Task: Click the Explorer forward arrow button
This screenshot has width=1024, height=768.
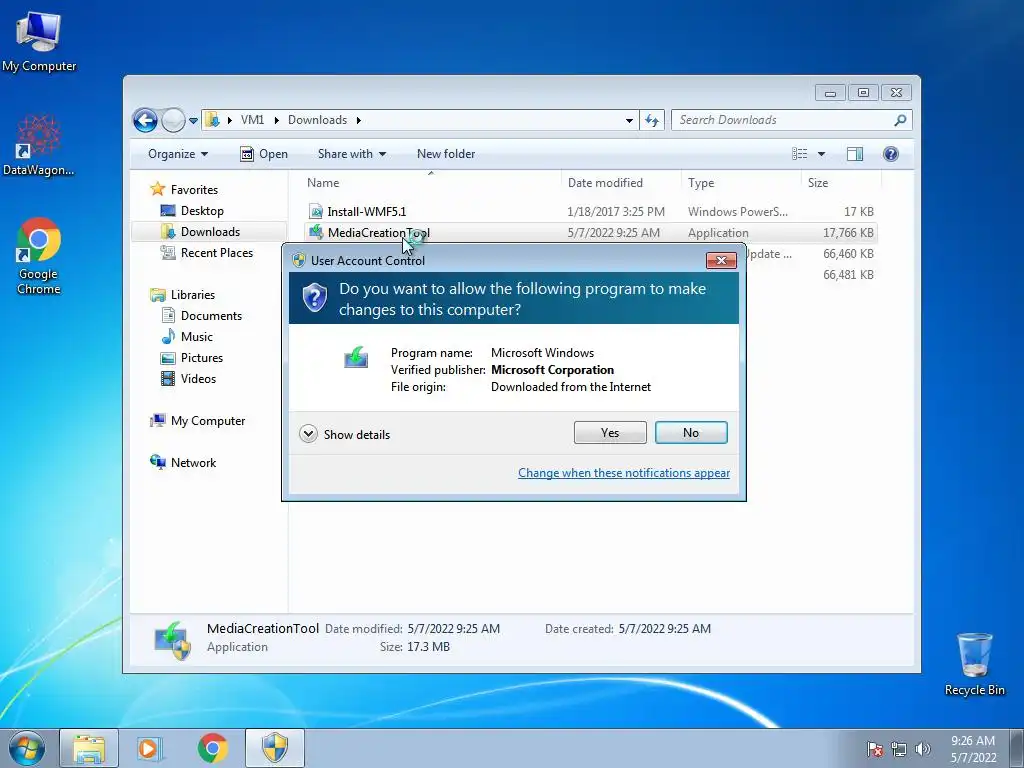Action: pos(173,120)
